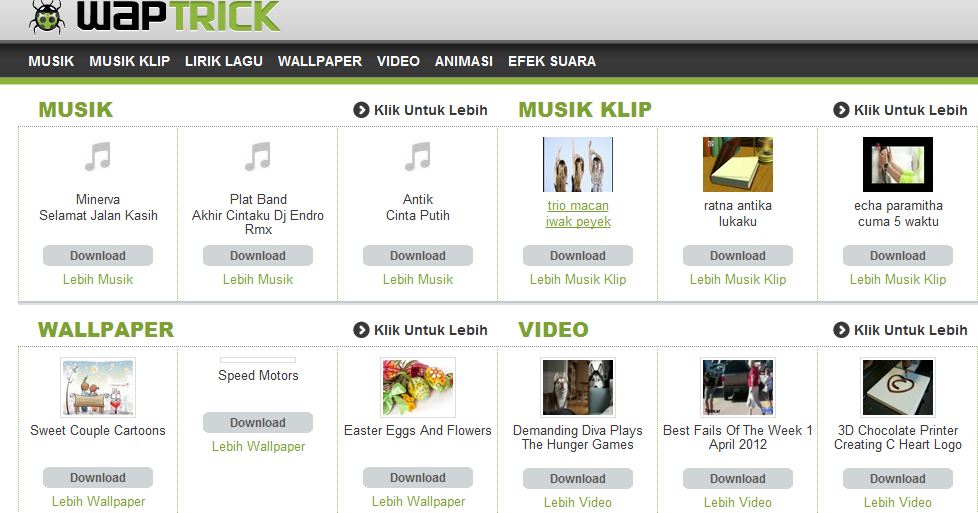Open the Sweet Couple Cartoons wallpaper thumbnail
The image size is (978, 513).
coord(98,388)
